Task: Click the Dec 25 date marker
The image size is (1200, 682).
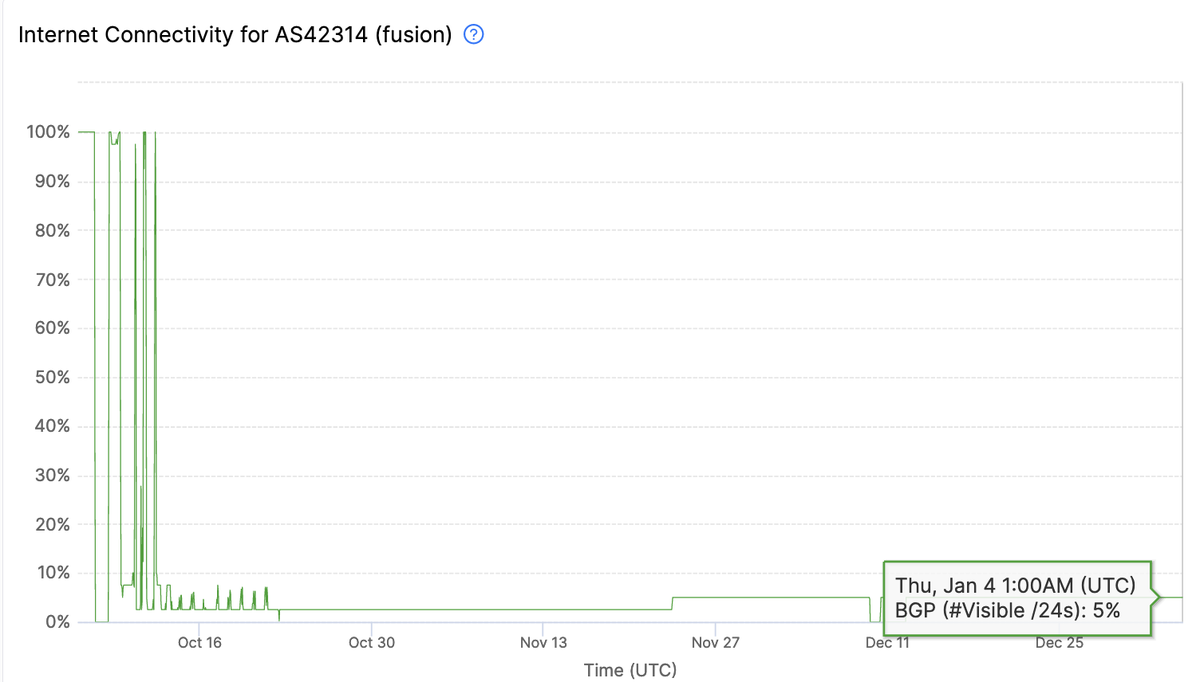Action: pyautogui.click(x=1059, y=642)
